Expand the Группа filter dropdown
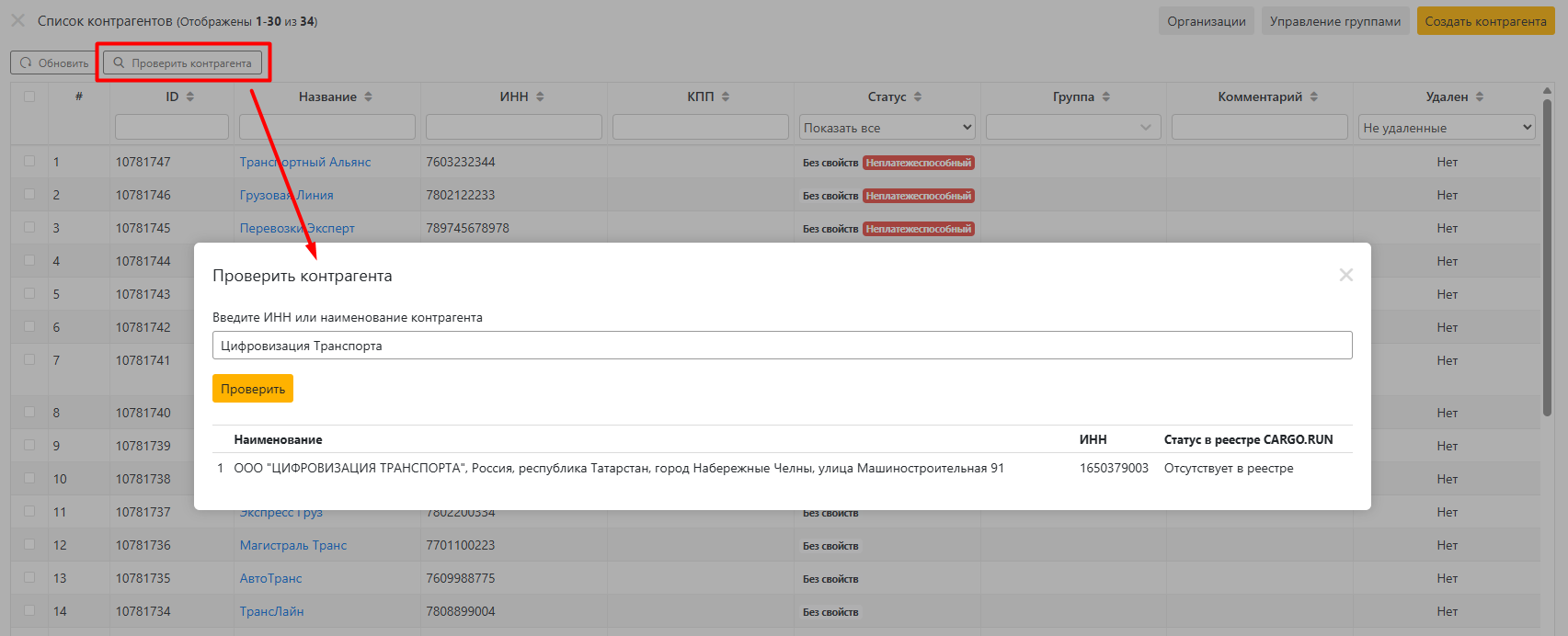This screenshot has height=636, width=1568. pyautogui.click(x=1073, y=128)
